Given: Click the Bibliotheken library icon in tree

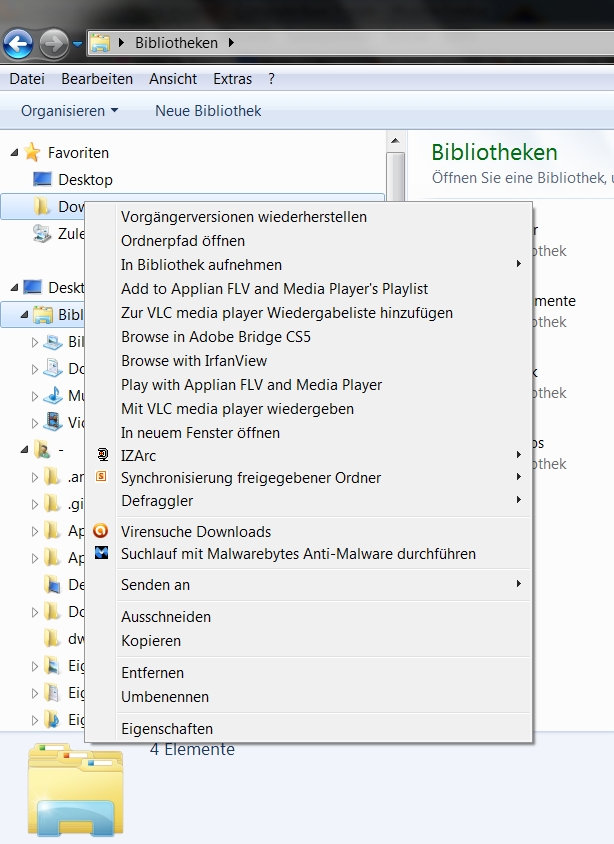Looking at the screenshot, I should point(43,314).
